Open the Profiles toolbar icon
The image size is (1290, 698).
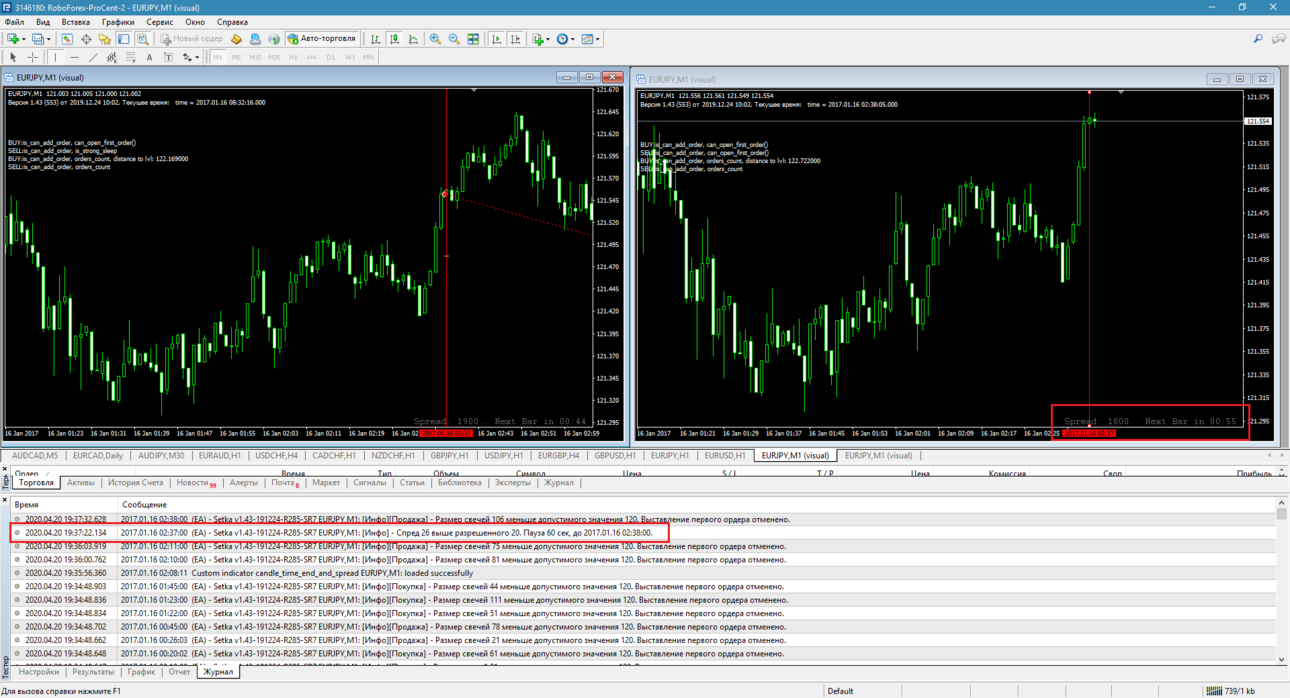(x=40, y=39)
